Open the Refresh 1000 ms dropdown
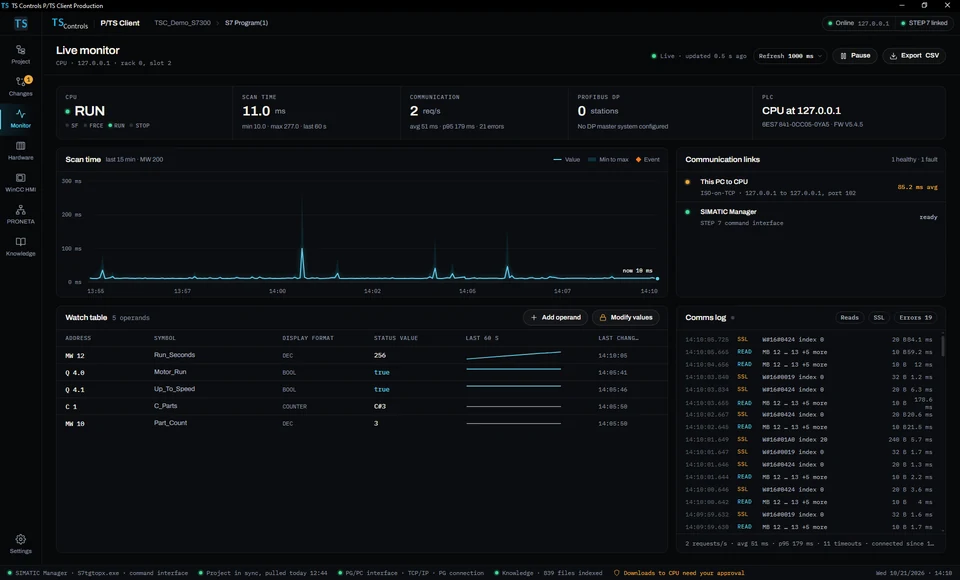 coord(790,56)
